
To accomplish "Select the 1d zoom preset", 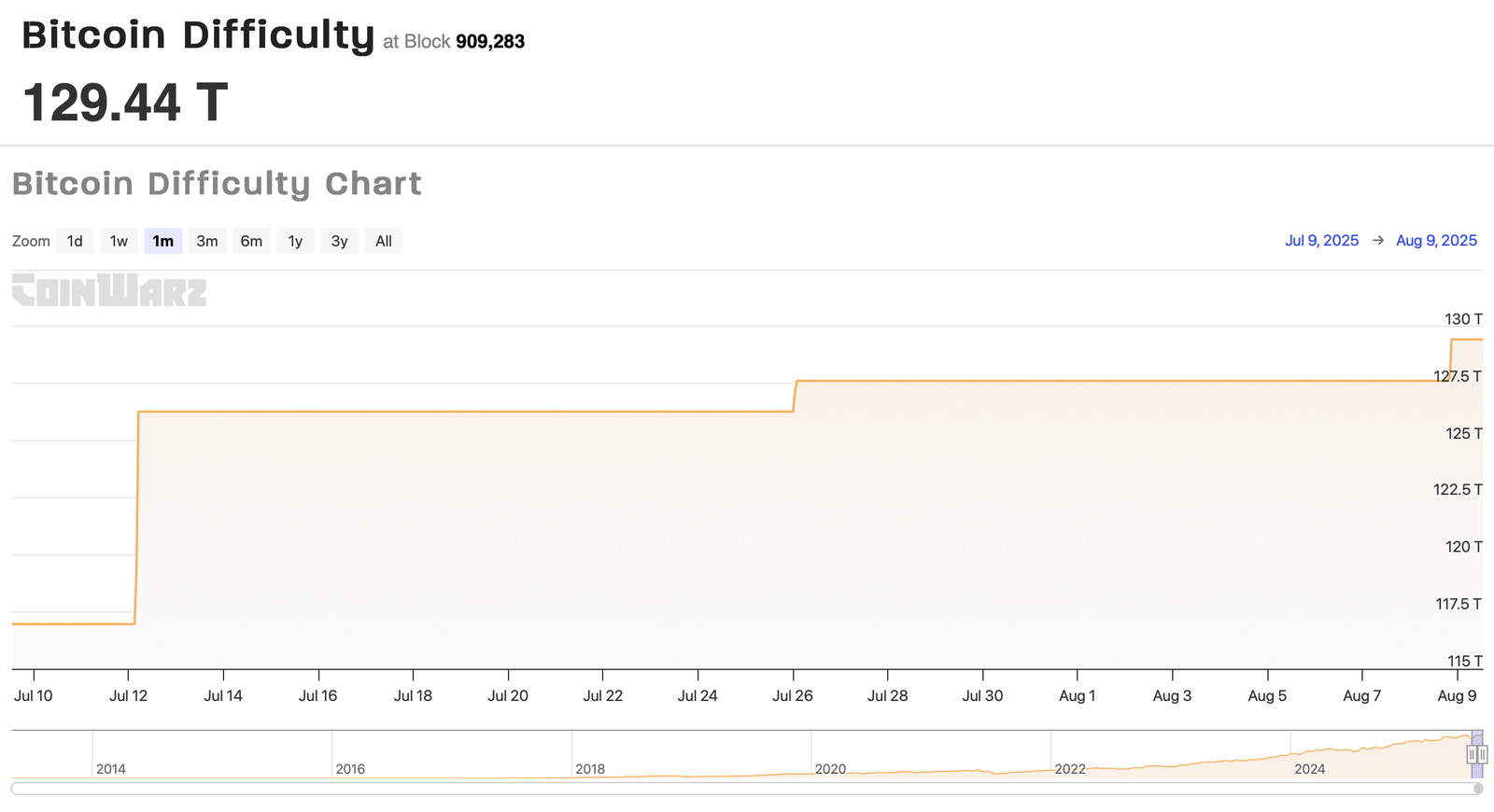I will tap(75, 241).
